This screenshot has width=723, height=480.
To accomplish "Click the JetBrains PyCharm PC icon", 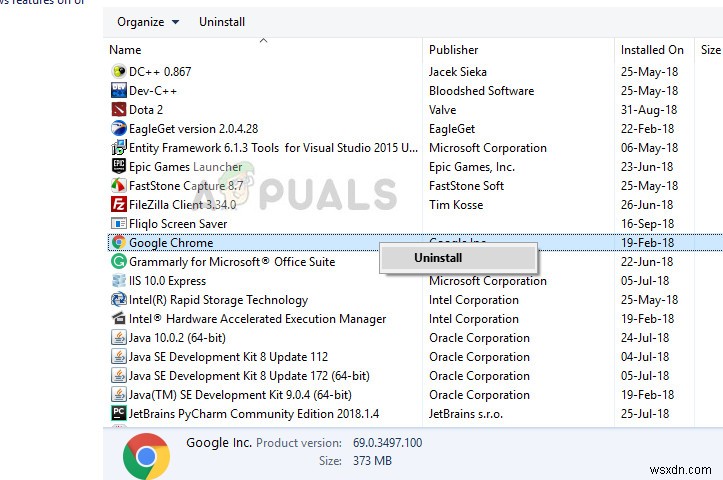I will pyautogui.click(x=119, y=413).
